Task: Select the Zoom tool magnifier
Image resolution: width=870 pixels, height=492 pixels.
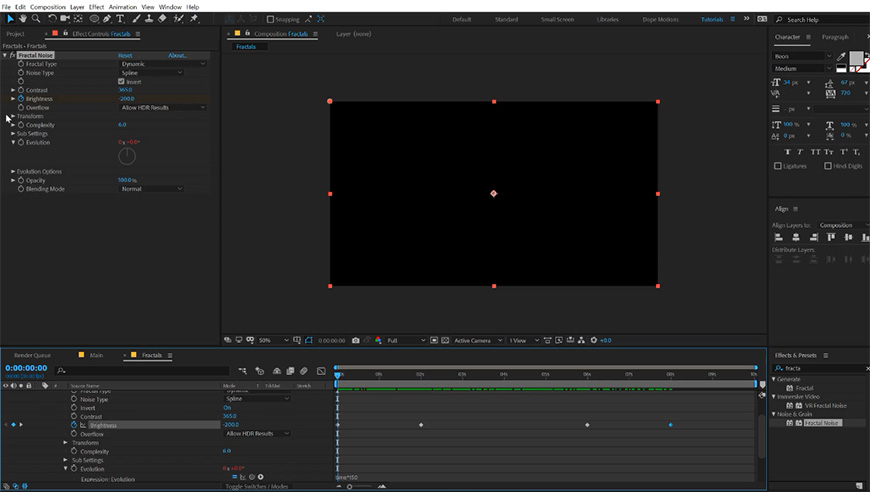Action: point(35,18)
